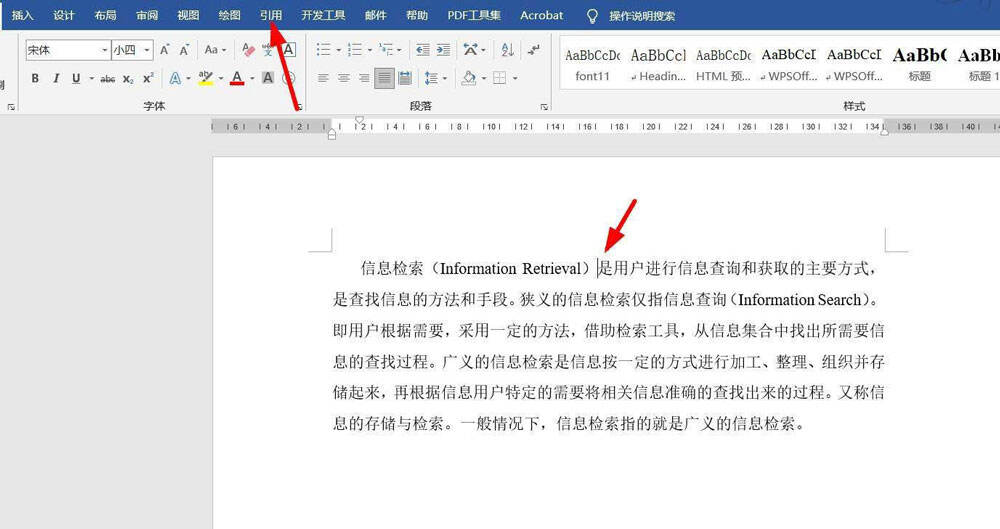Click the borders grid icon

pyautogui.click(x=499, y=78)
